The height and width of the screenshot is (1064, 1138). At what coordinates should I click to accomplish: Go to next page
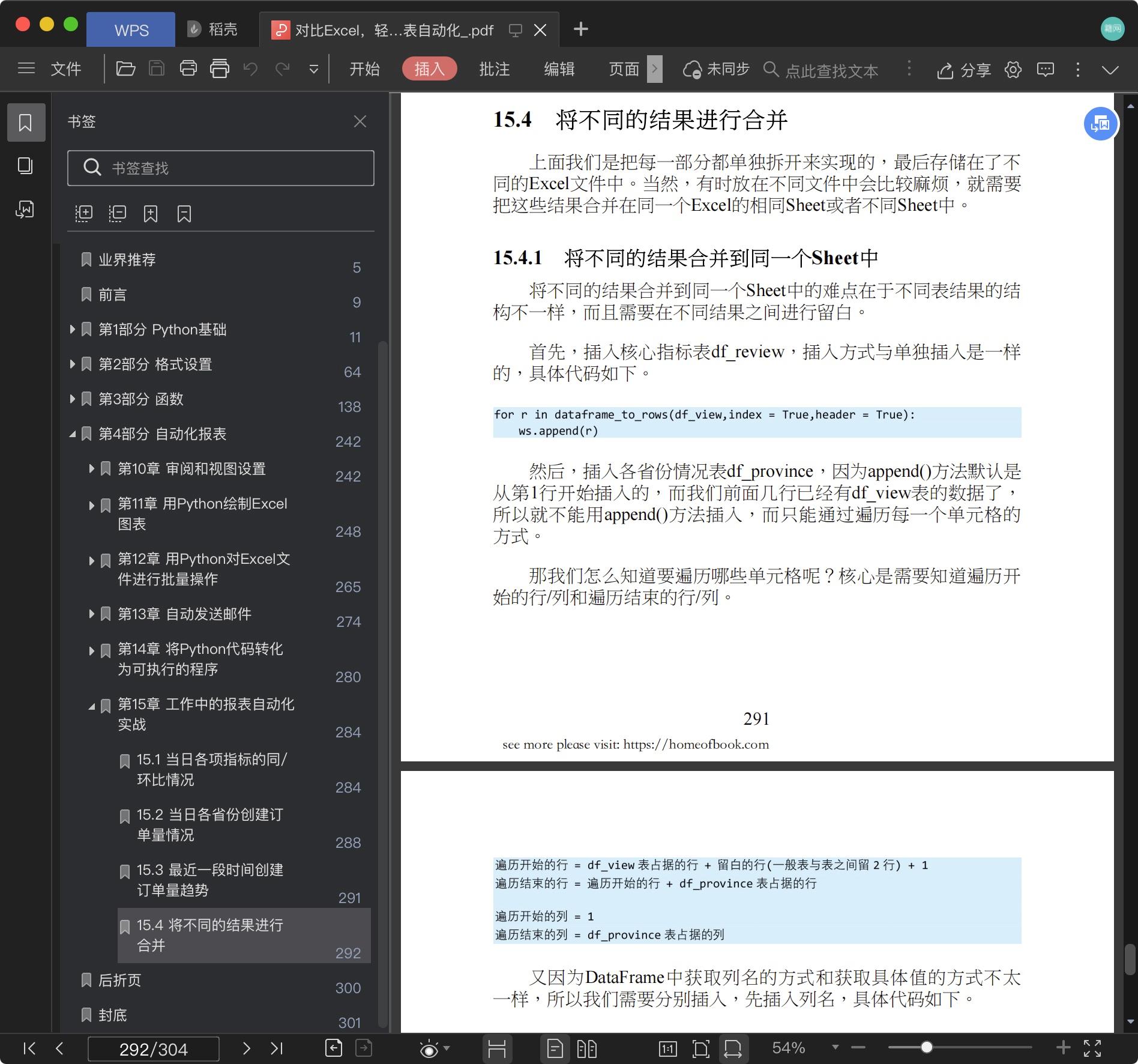(x=246, y=1048)
